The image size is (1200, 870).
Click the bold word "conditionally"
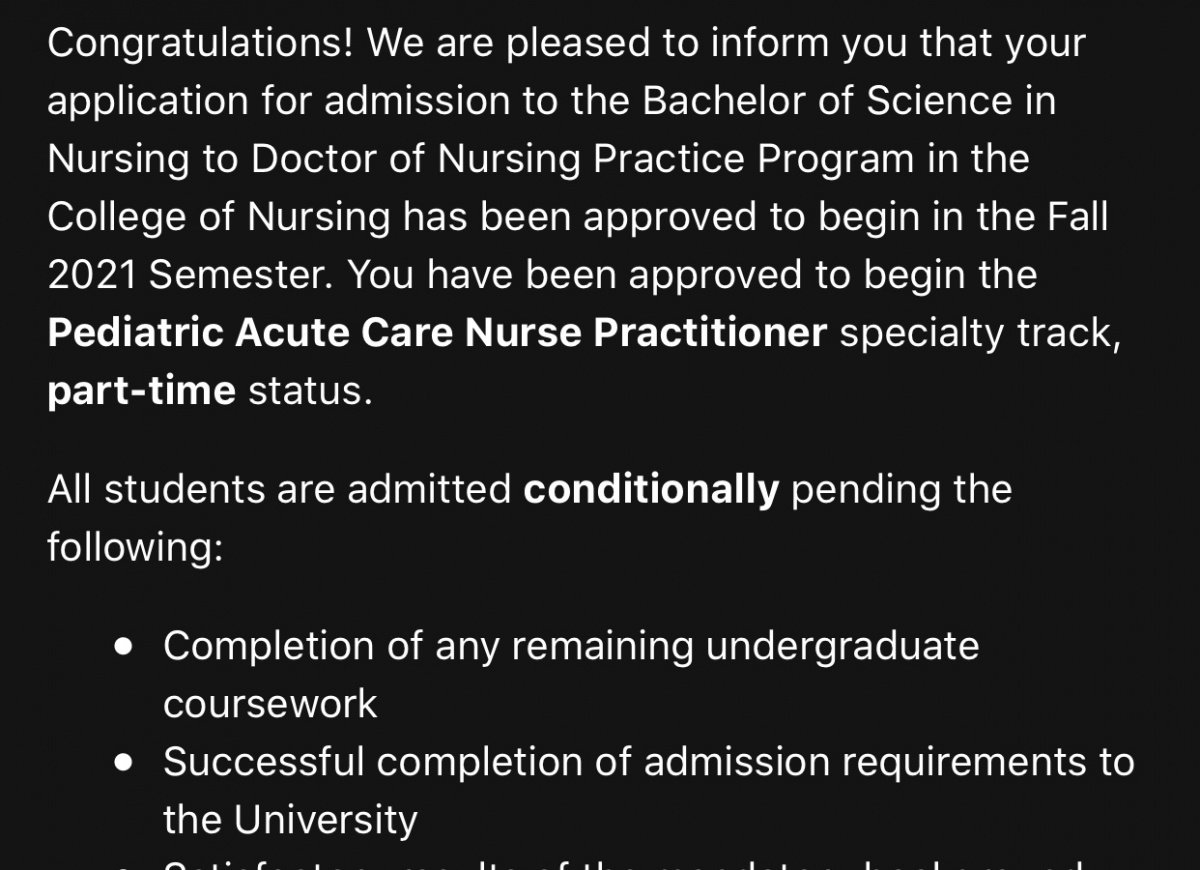coord(651,490)
